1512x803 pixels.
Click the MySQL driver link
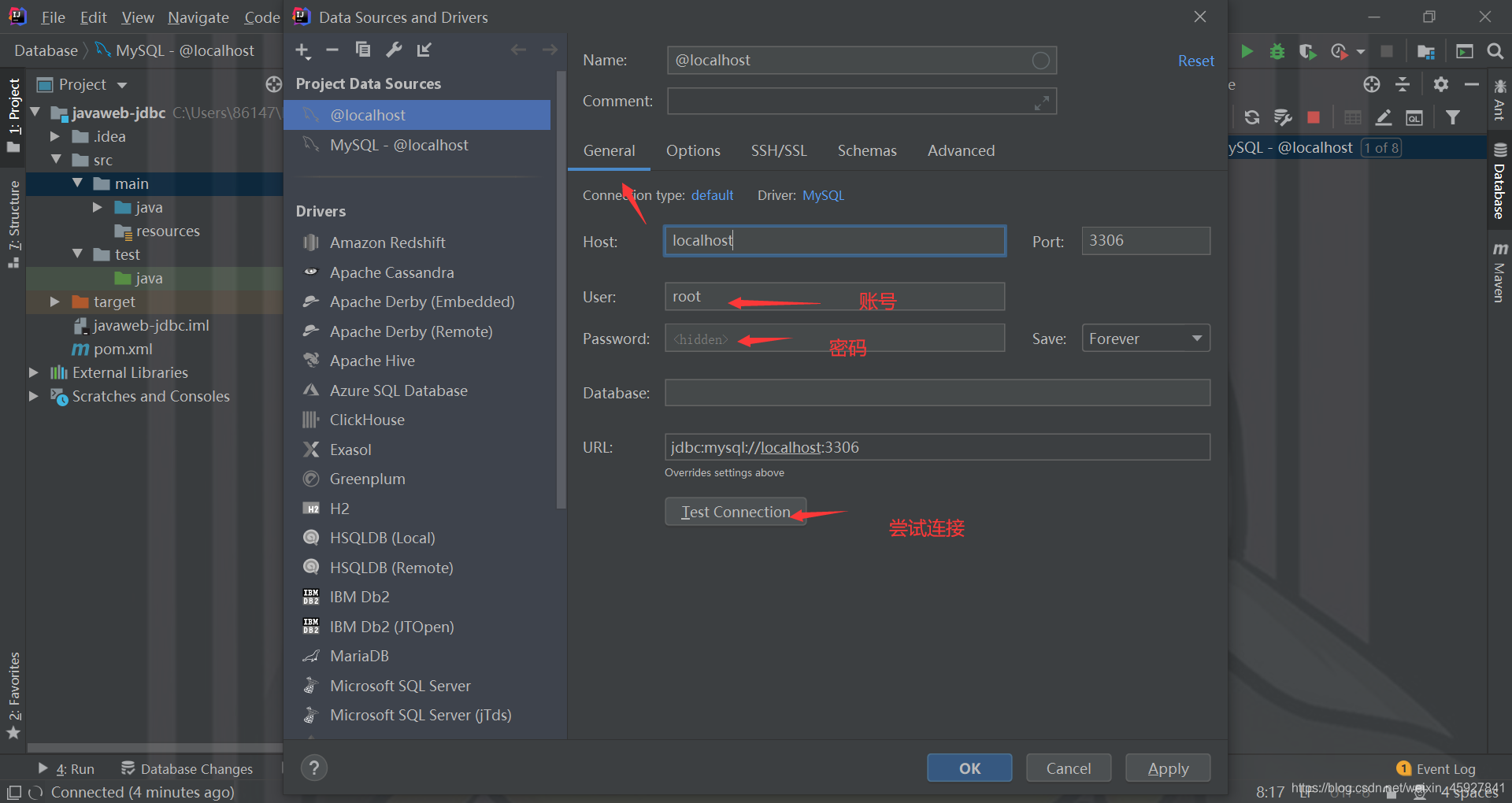point(823,195)
